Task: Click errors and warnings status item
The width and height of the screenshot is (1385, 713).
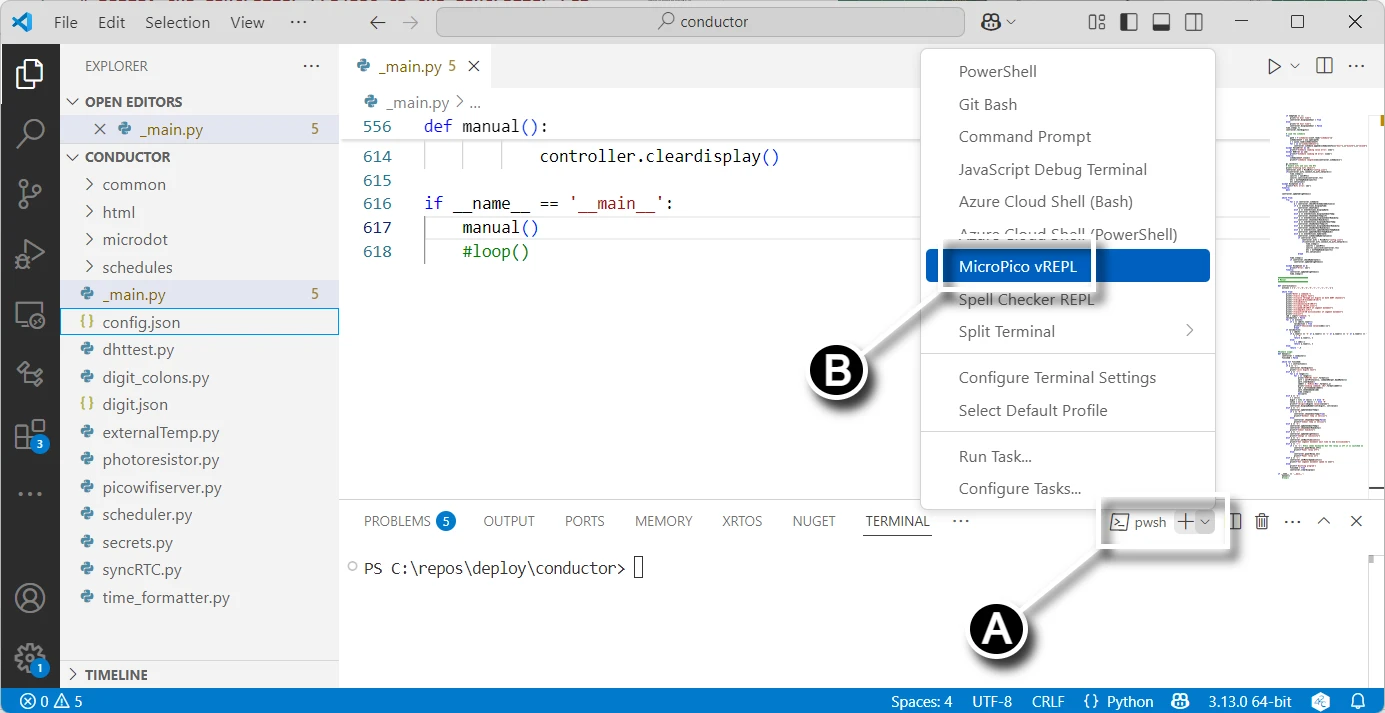Action: 51,701
